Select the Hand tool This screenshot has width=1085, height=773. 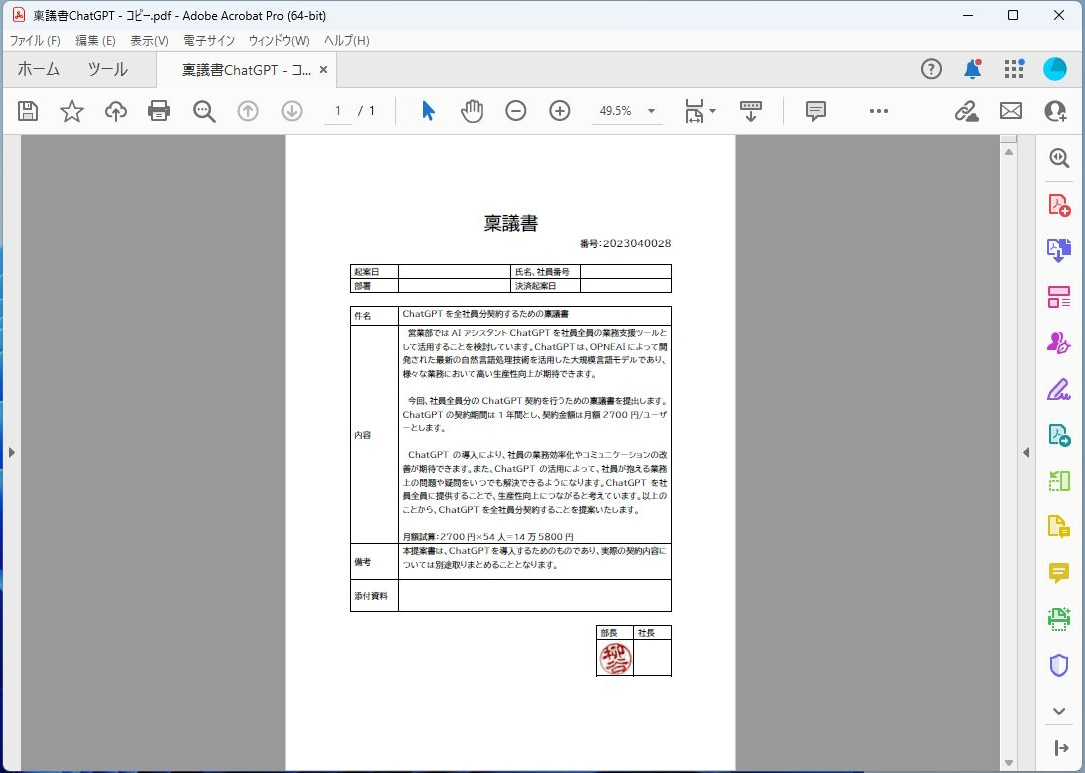pos(470,111)
